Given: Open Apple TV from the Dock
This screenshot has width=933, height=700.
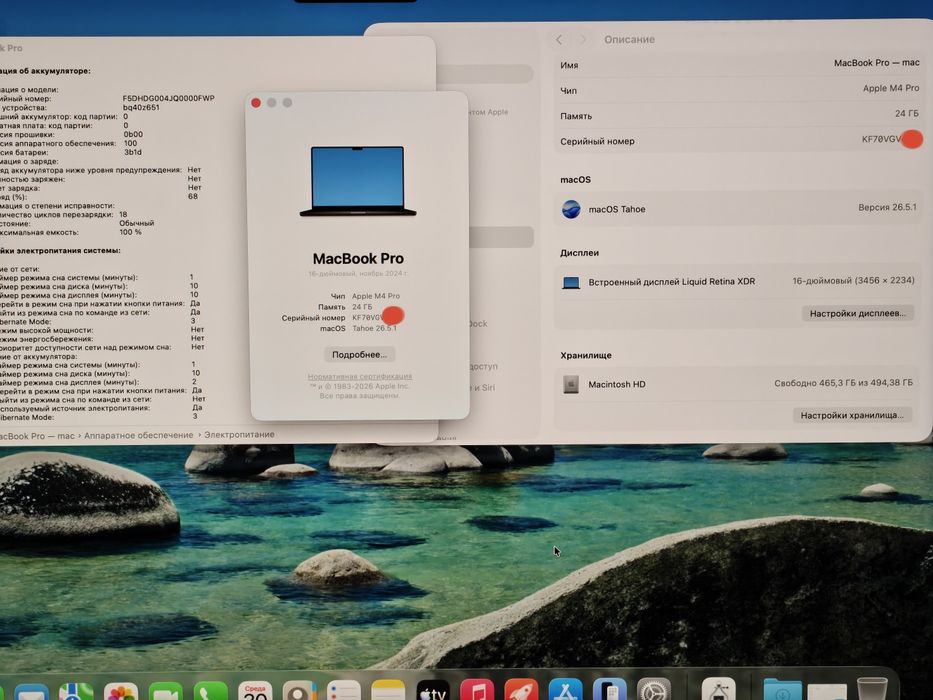Looking at the screenshot, I should pyautogui.click(x=433, y=690).
